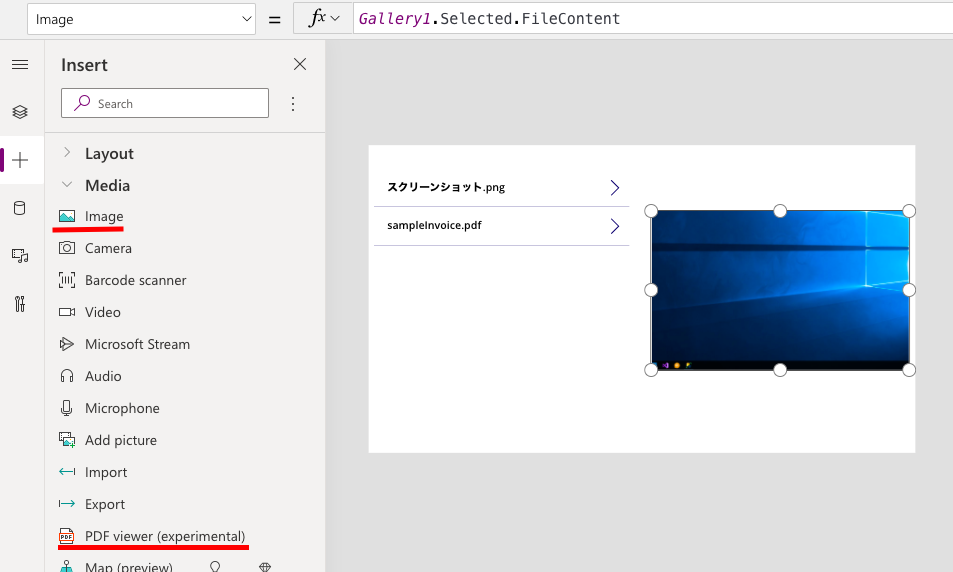This screenshot has width=953, height=572.
Task: Click the arrow next to sampleInvoice.pdf
Action: click(614, 226)
